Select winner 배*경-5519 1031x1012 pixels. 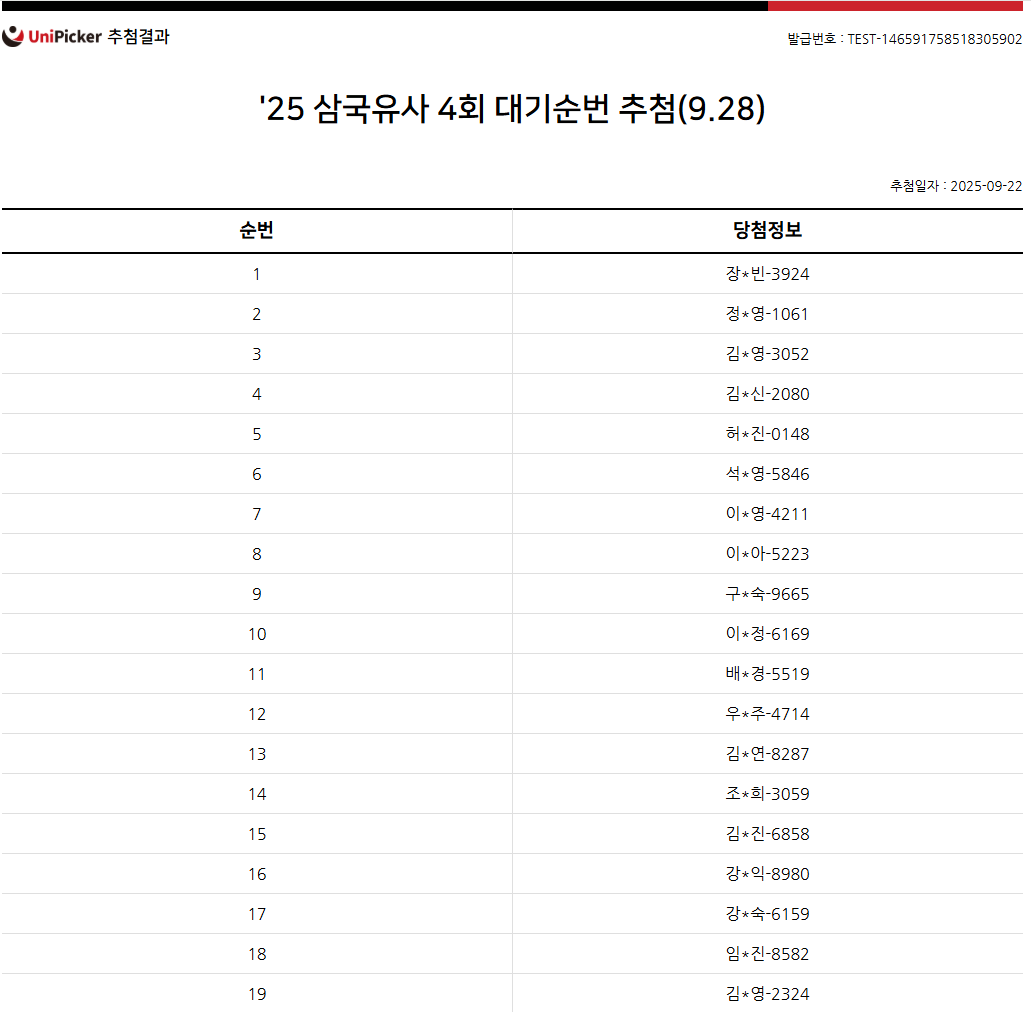[767, 674]
